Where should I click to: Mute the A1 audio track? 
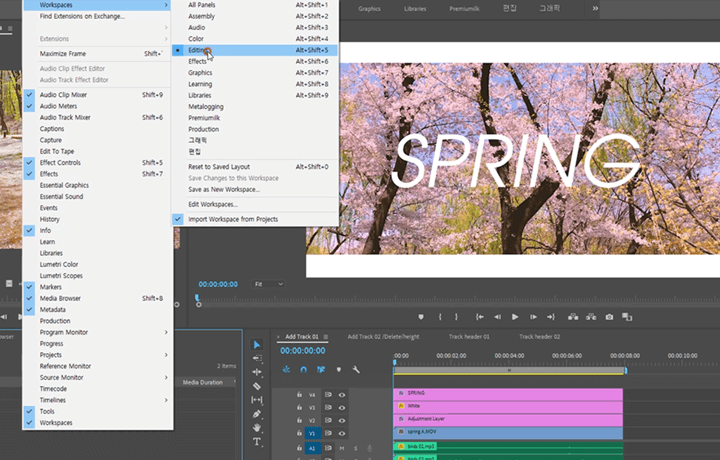pyautogui.click(x=342, y=448)
